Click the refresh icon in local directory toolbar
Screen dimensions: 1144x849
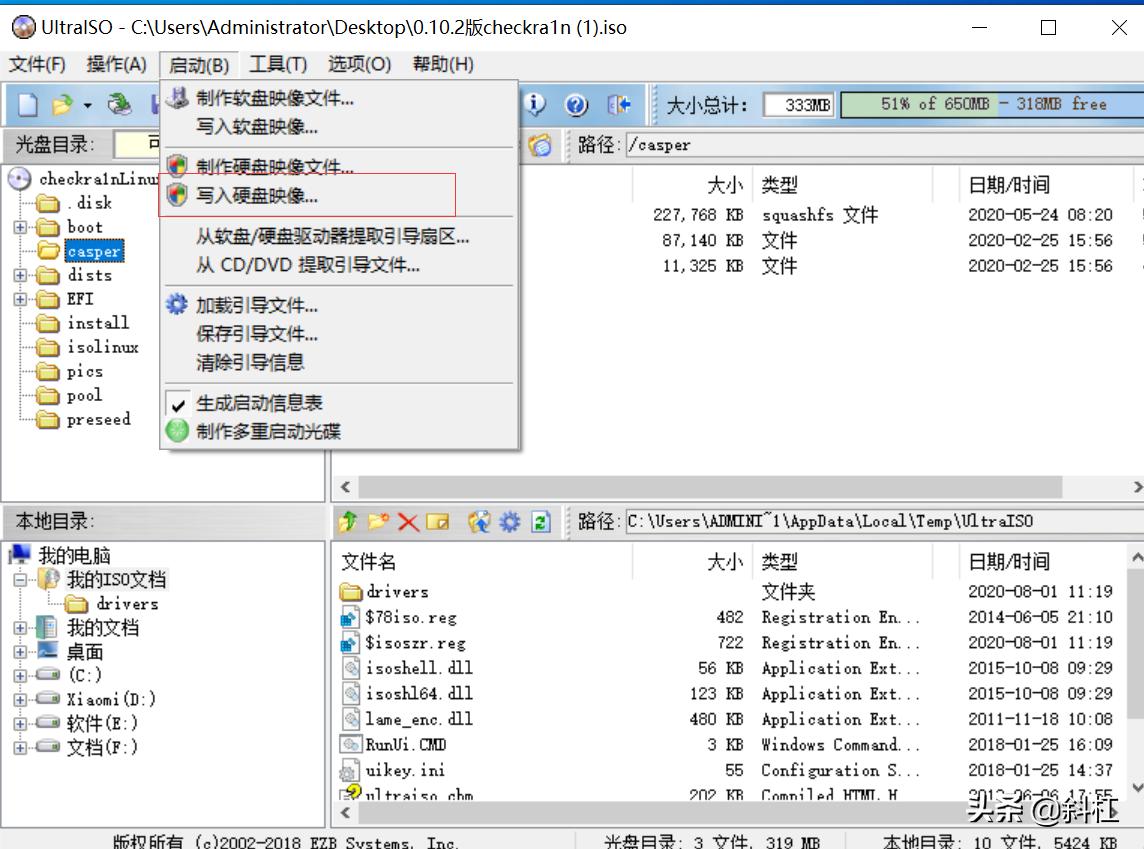(539, 521)
